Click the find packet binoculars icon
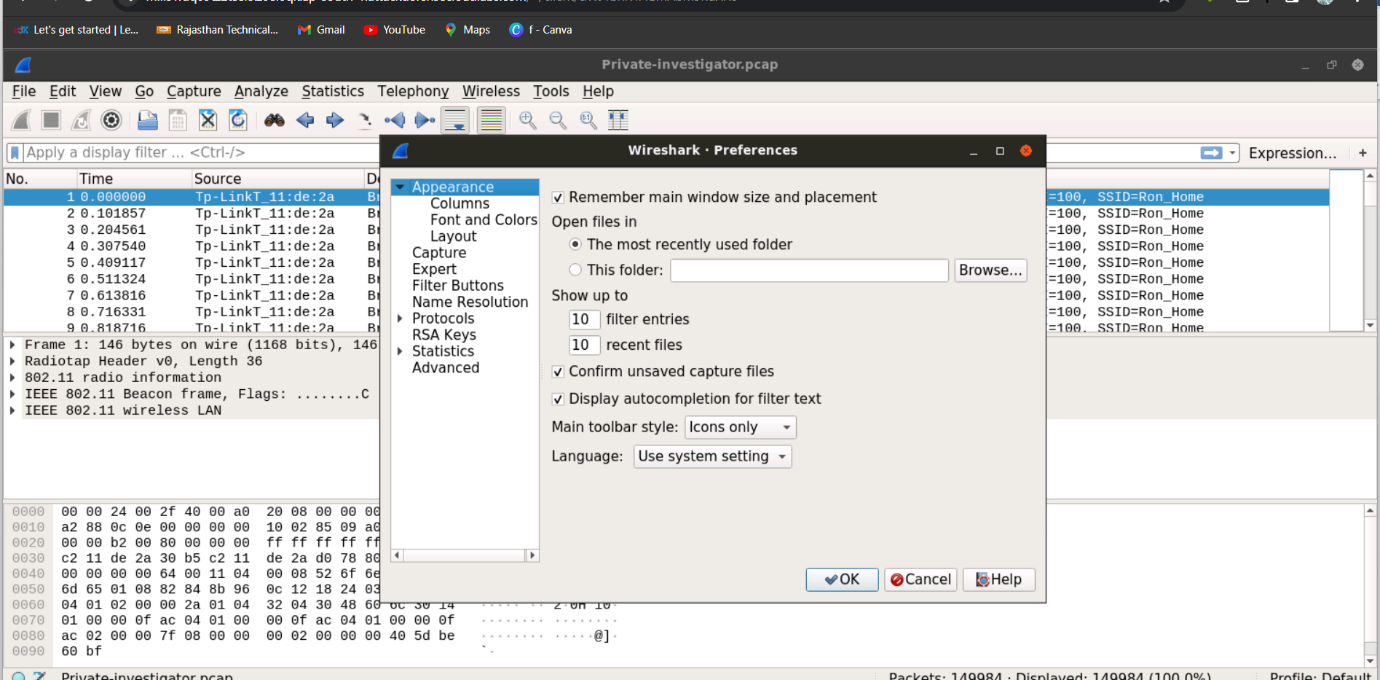1380x680 pixels. [x=275, y=121]
